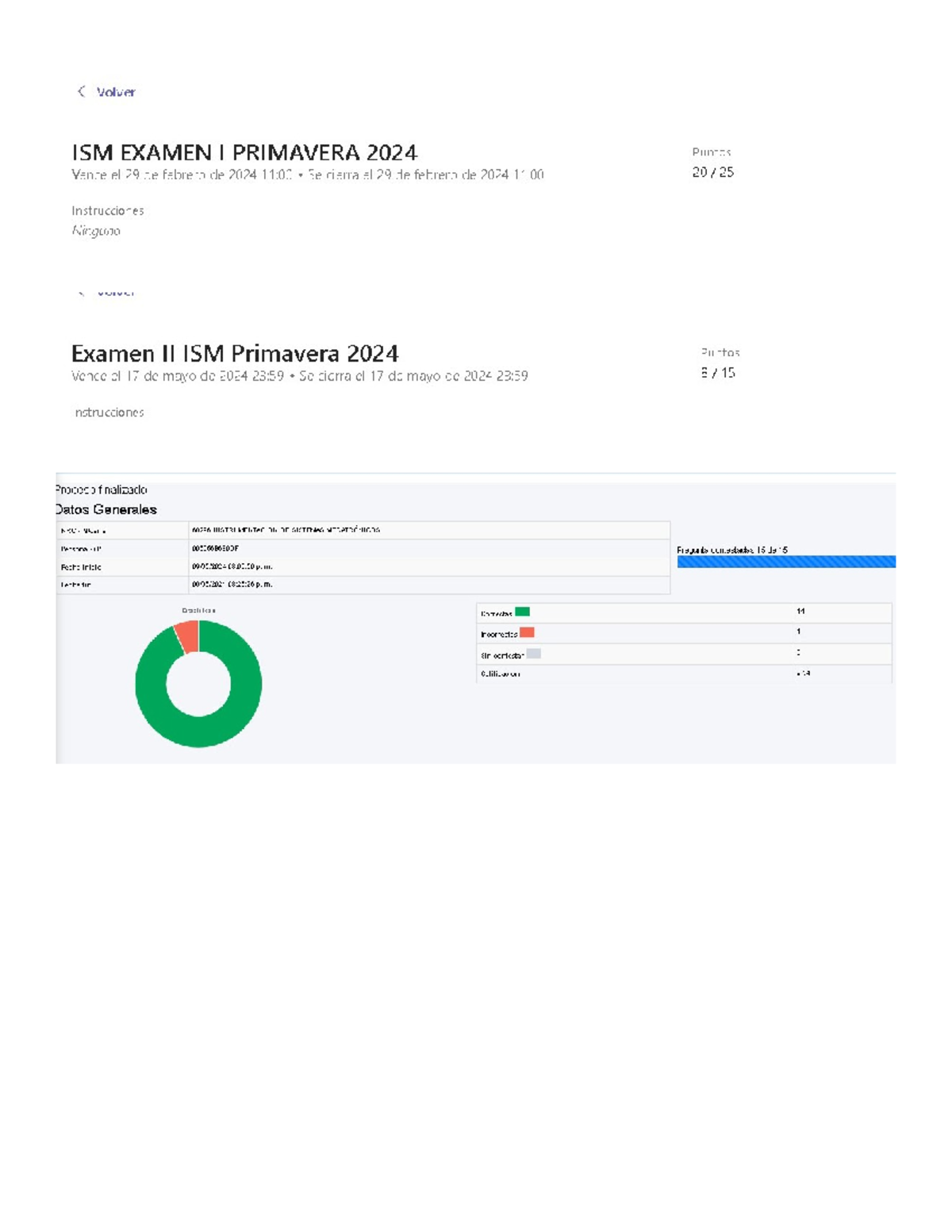Select the ISM EXAMEN I PRIMAVERA 2024 title

click(244, 152)
